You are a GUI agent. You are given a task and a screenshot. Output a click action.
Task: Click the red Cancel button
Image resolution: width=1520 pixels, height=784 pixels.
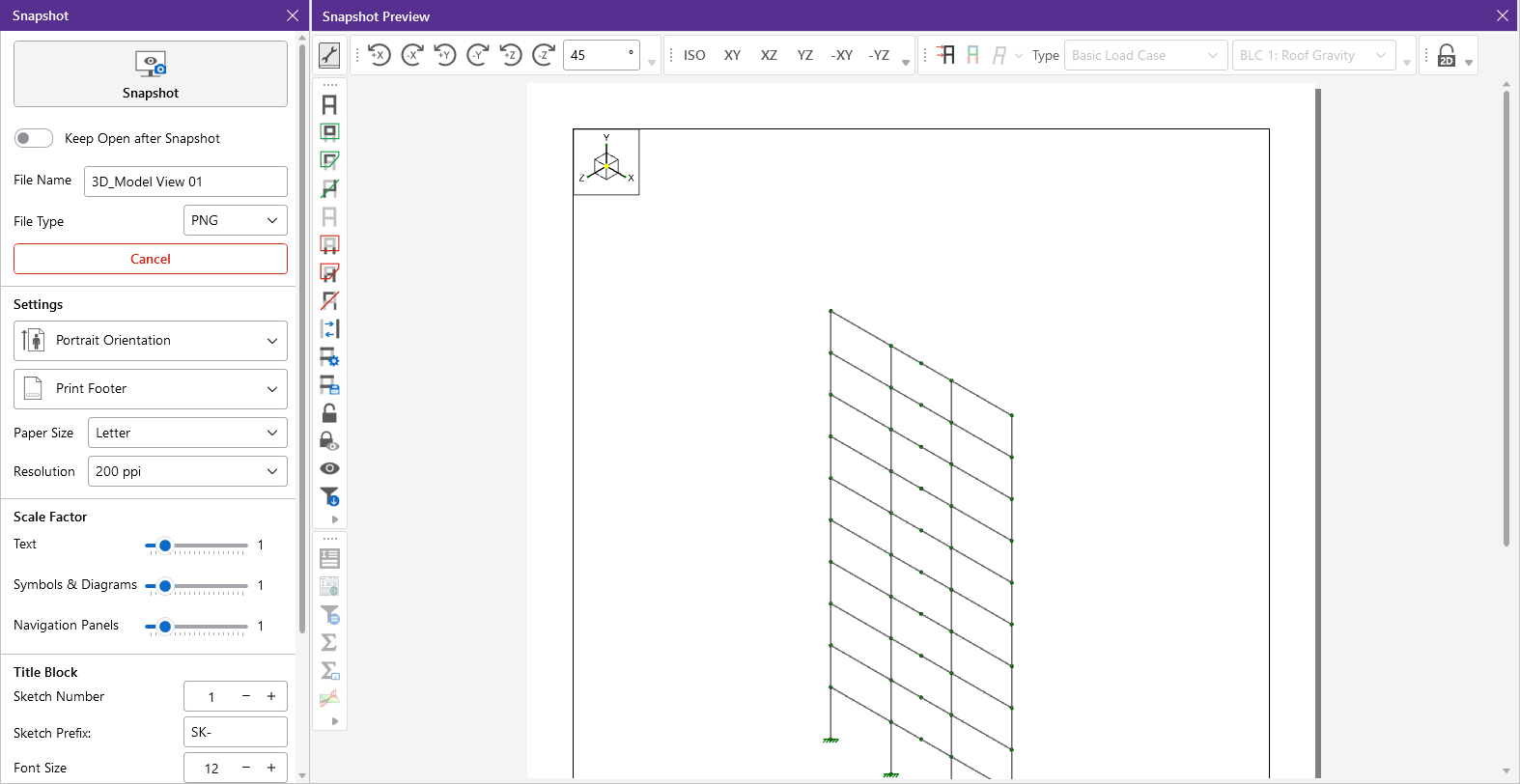(x=151, y=259)
